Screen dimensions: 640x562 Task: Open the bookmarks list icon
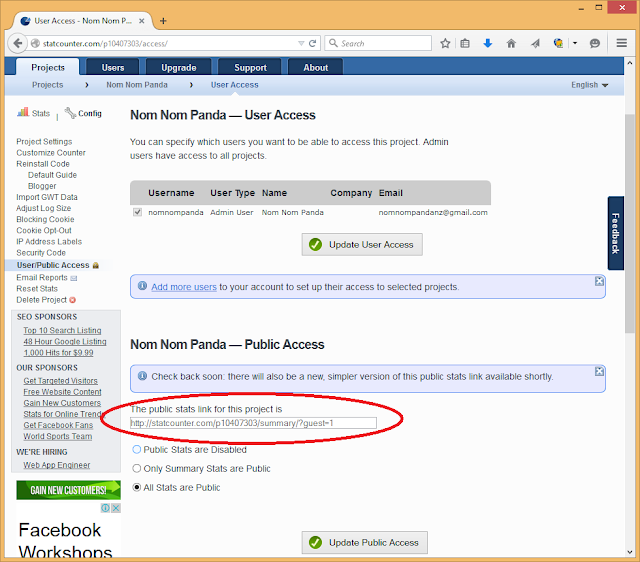point(465,43)
